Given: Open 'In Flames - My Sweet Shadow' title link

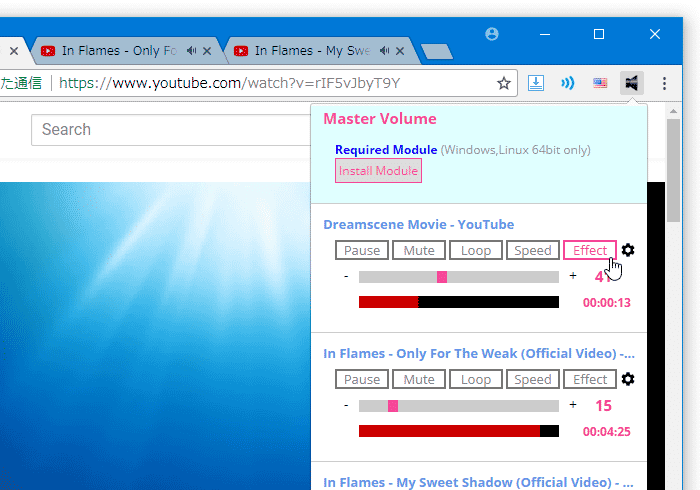Looking at the screenshot, I should click(x=478, y=482).
